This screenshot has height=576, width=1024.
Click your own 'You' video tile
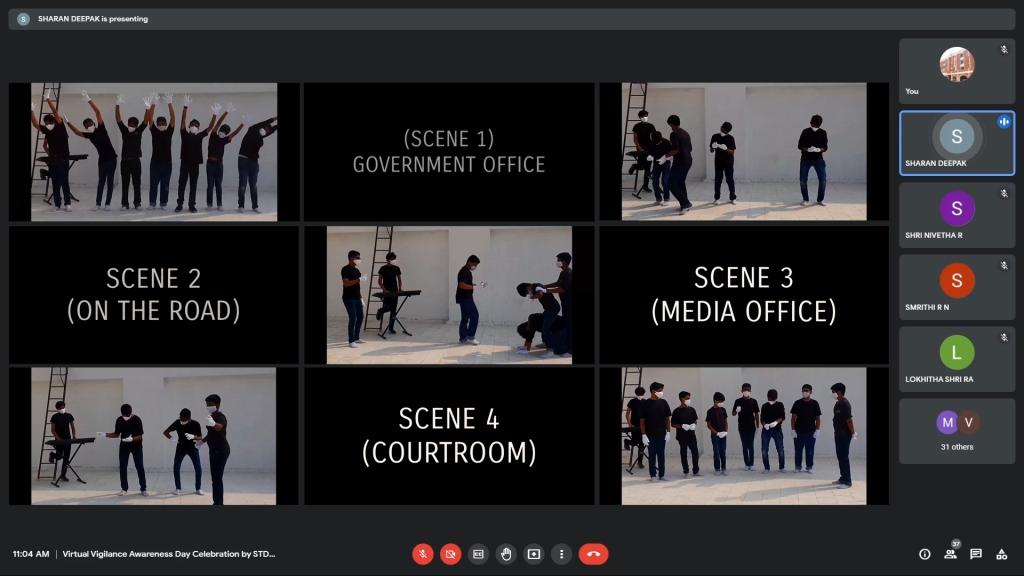(956, 71)
